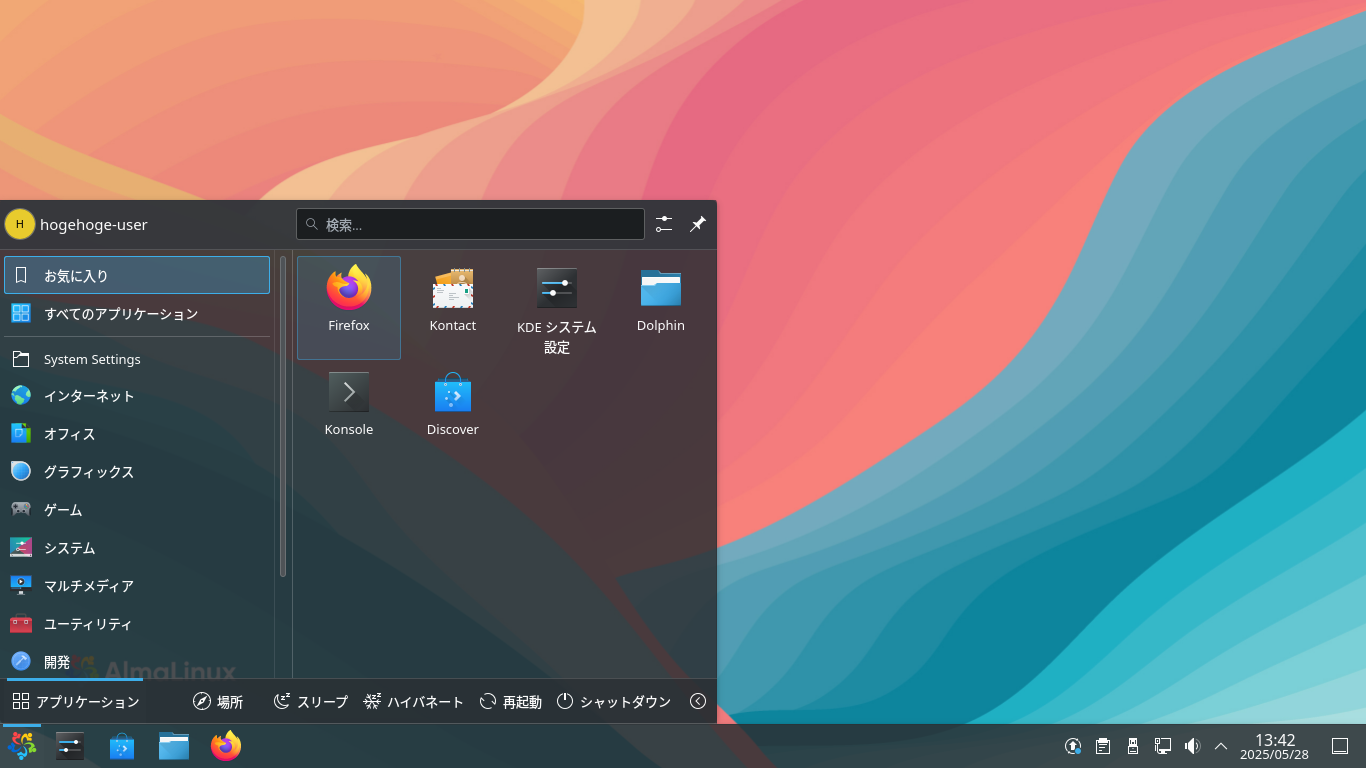This screenshot has width=1366, height=768.
Task: Open the removable devices tray icon
Action: 1133,746
